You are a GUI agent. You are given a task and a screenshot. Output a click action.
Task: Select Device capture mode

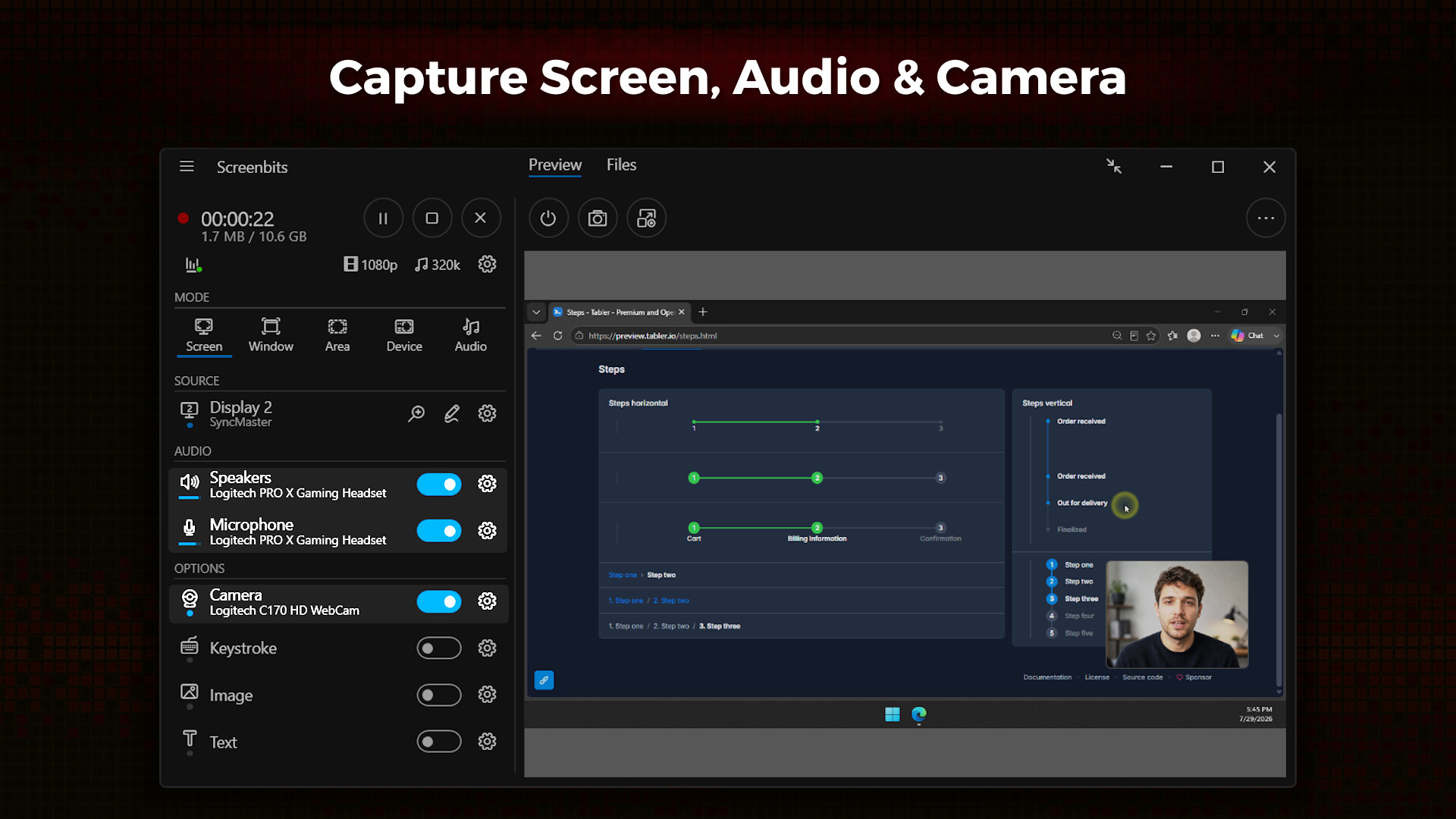pyautogui.click(x=404, y=335)
